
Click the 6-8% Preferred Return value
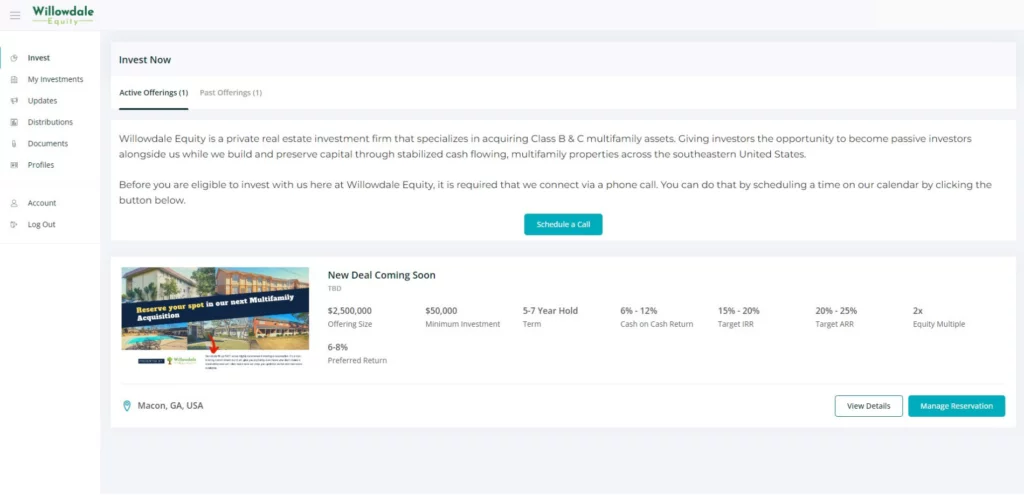click(x=338, y=347)
